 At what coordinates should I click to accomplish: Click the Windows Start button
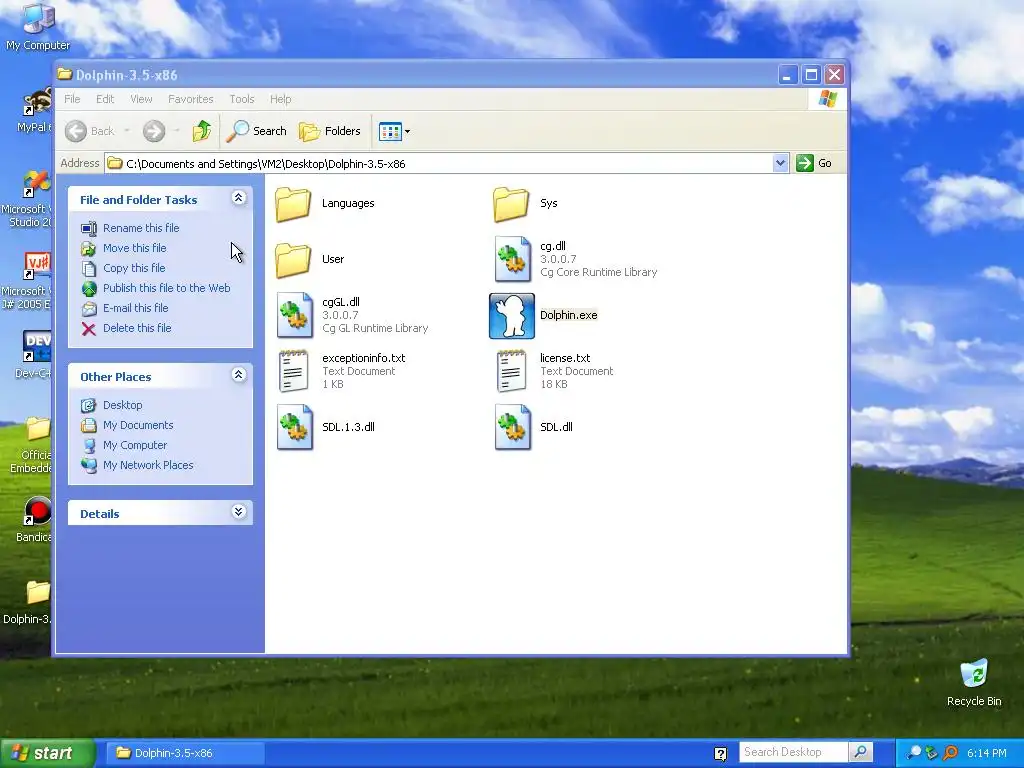(47, 754)
